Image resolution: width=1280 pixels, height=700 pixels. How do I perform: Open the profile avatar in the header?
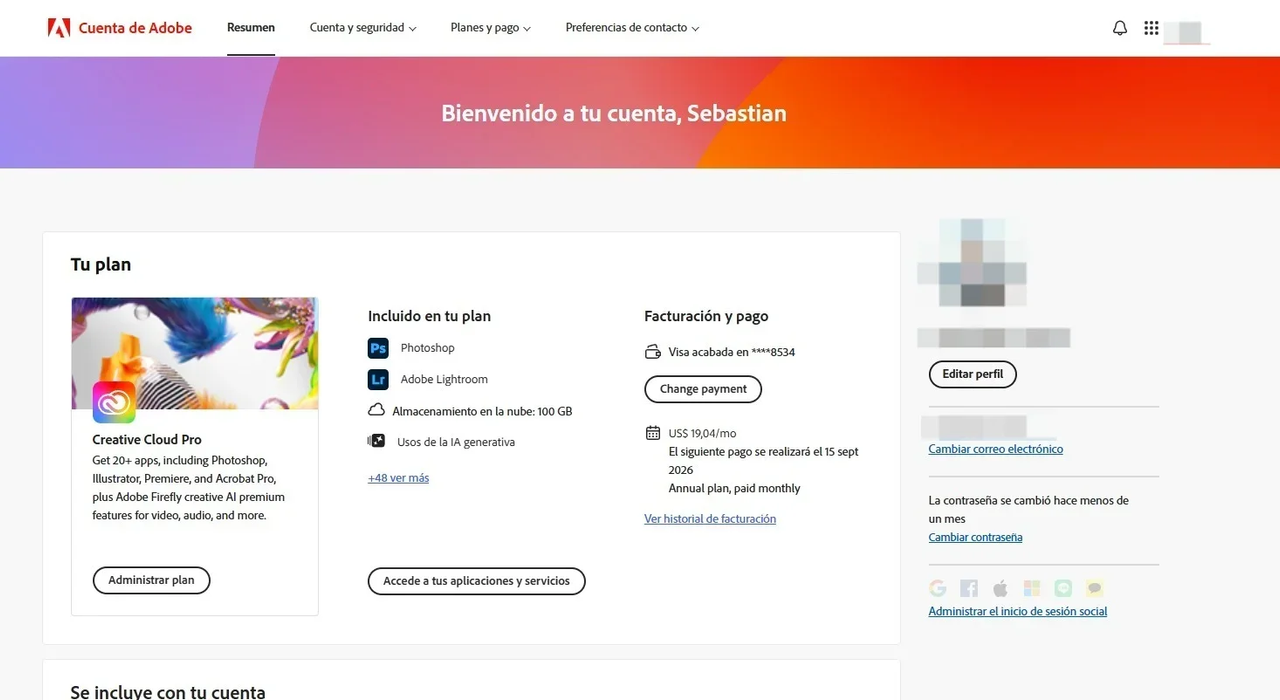click(1187, 31)
